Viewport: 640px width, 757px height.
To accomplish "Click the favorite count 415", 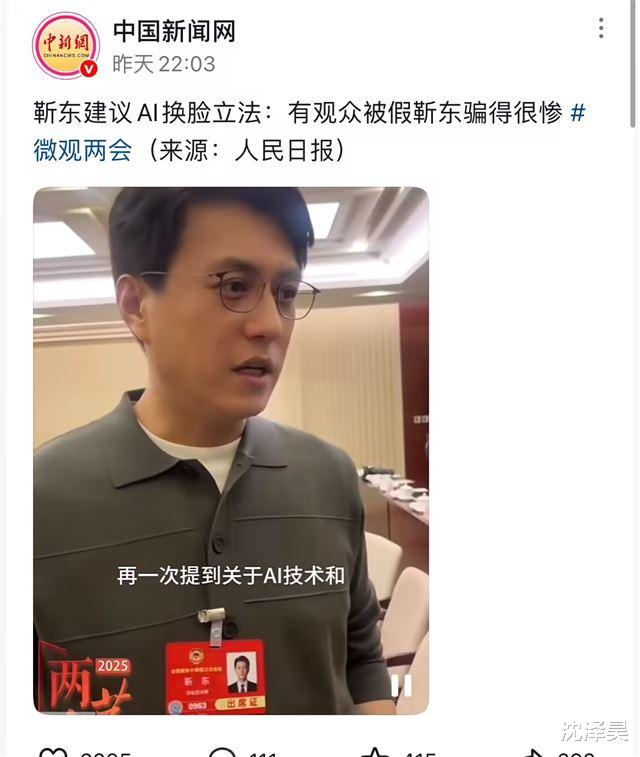I will (420, 753).
